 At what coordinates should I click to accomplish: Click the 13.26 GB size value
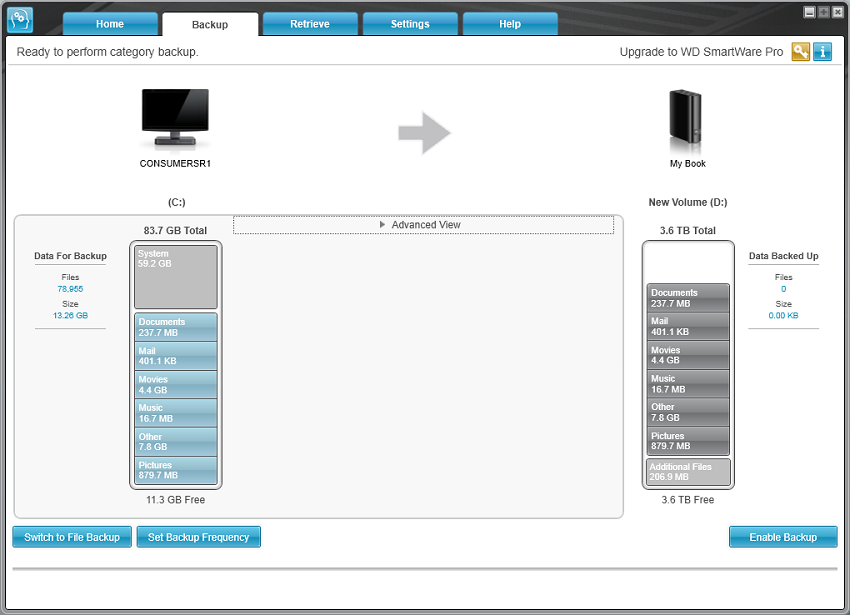(70, 315)
